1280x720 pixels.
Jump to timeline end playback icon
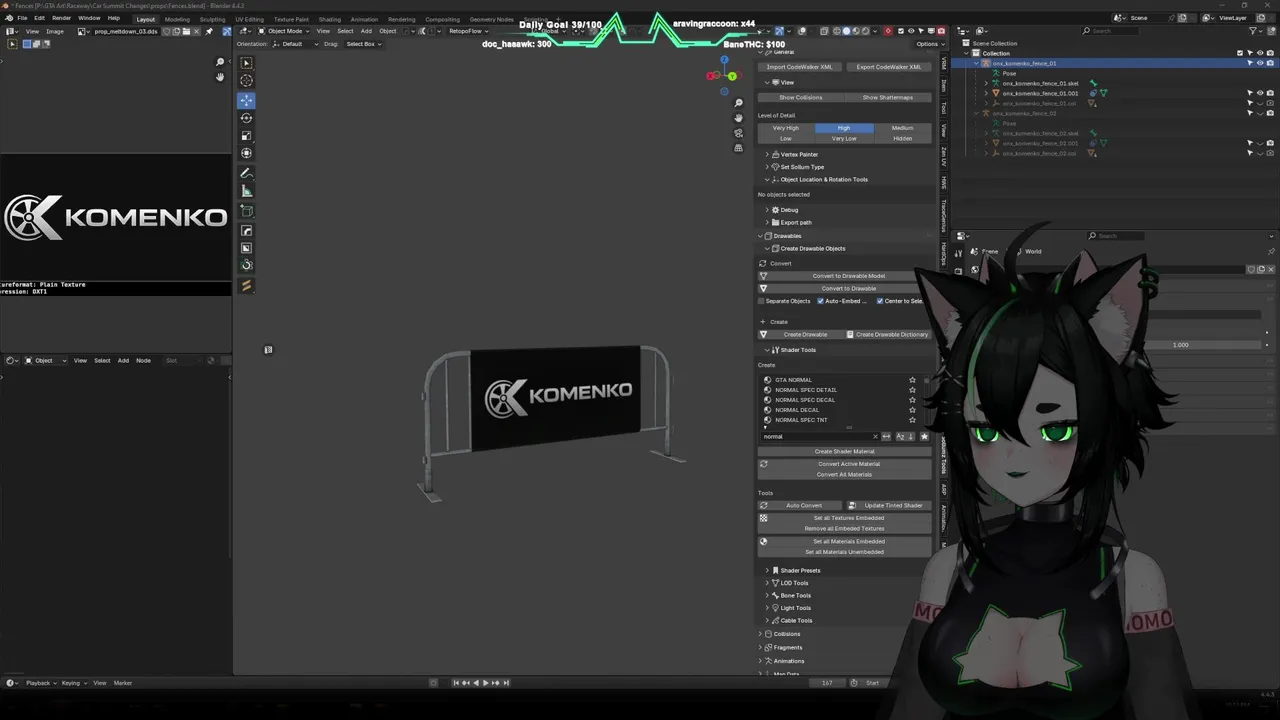506,683
